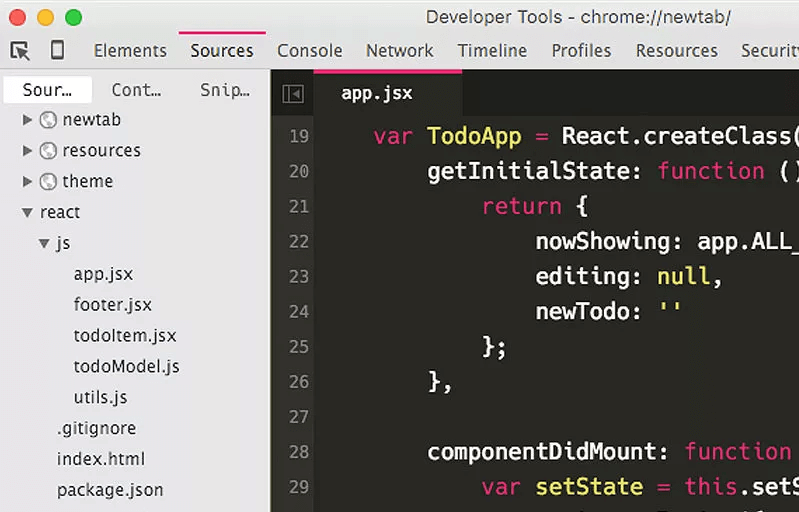
Task: Click the setState variable on line 29
Action: click(589, 487)
